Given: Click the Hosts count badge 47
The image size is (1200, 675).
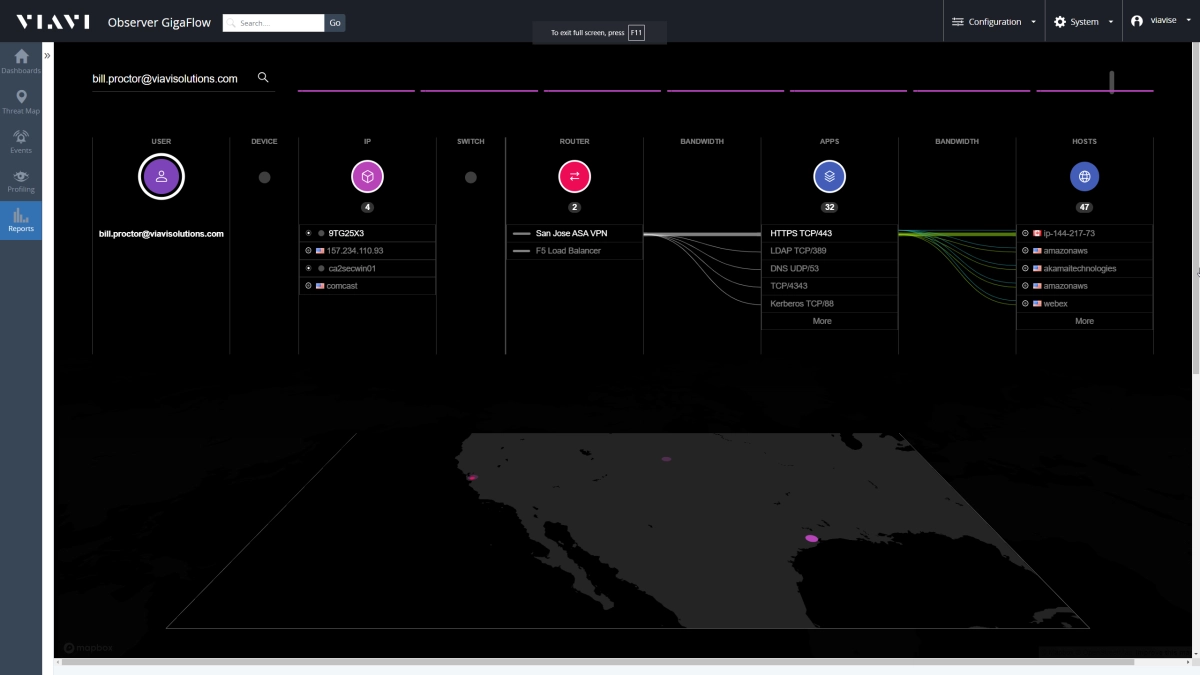Looking at the screenshot, I should pyautogui.click(x=1084, y=208).
